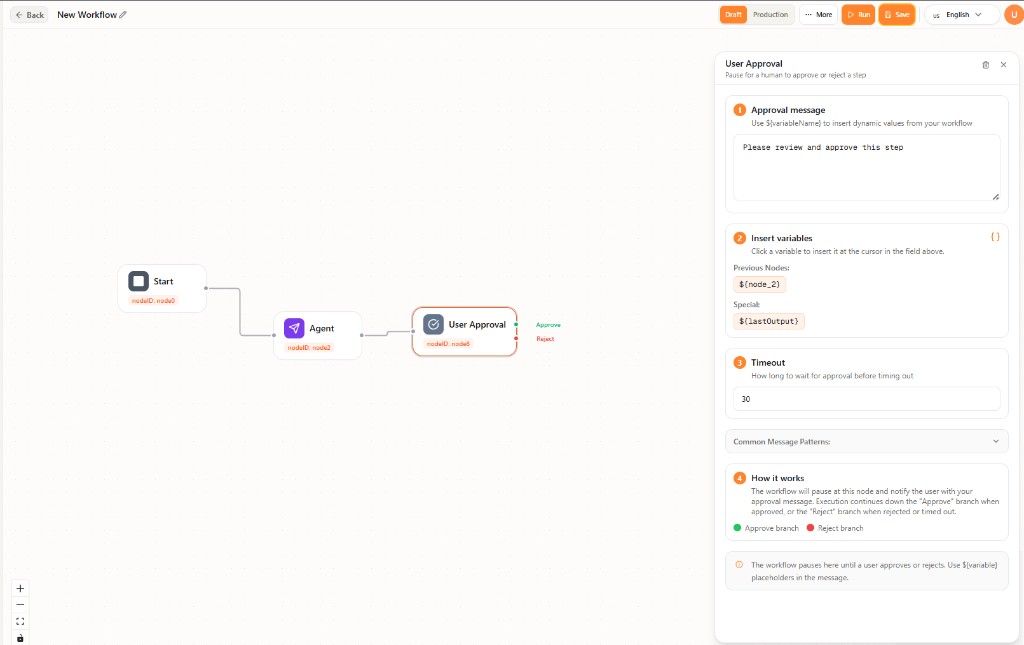Viewport: 1024px width, 645px height.
Task: Delete node using trash icon
Action: coord(985,65)
